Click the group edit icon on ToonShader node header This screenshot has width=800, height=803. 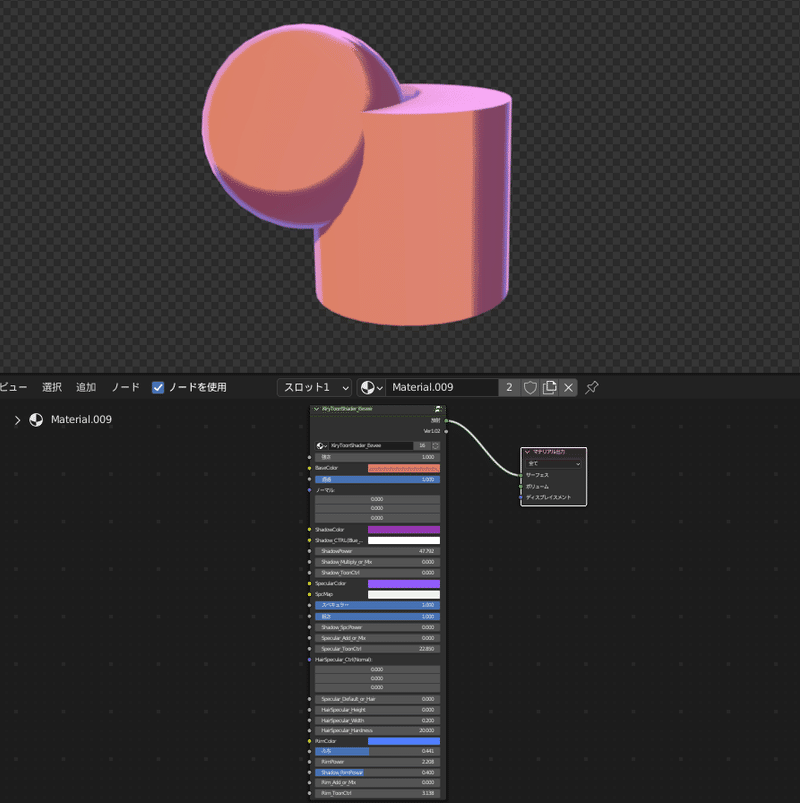pyautogui.click(x=438, y=409)
